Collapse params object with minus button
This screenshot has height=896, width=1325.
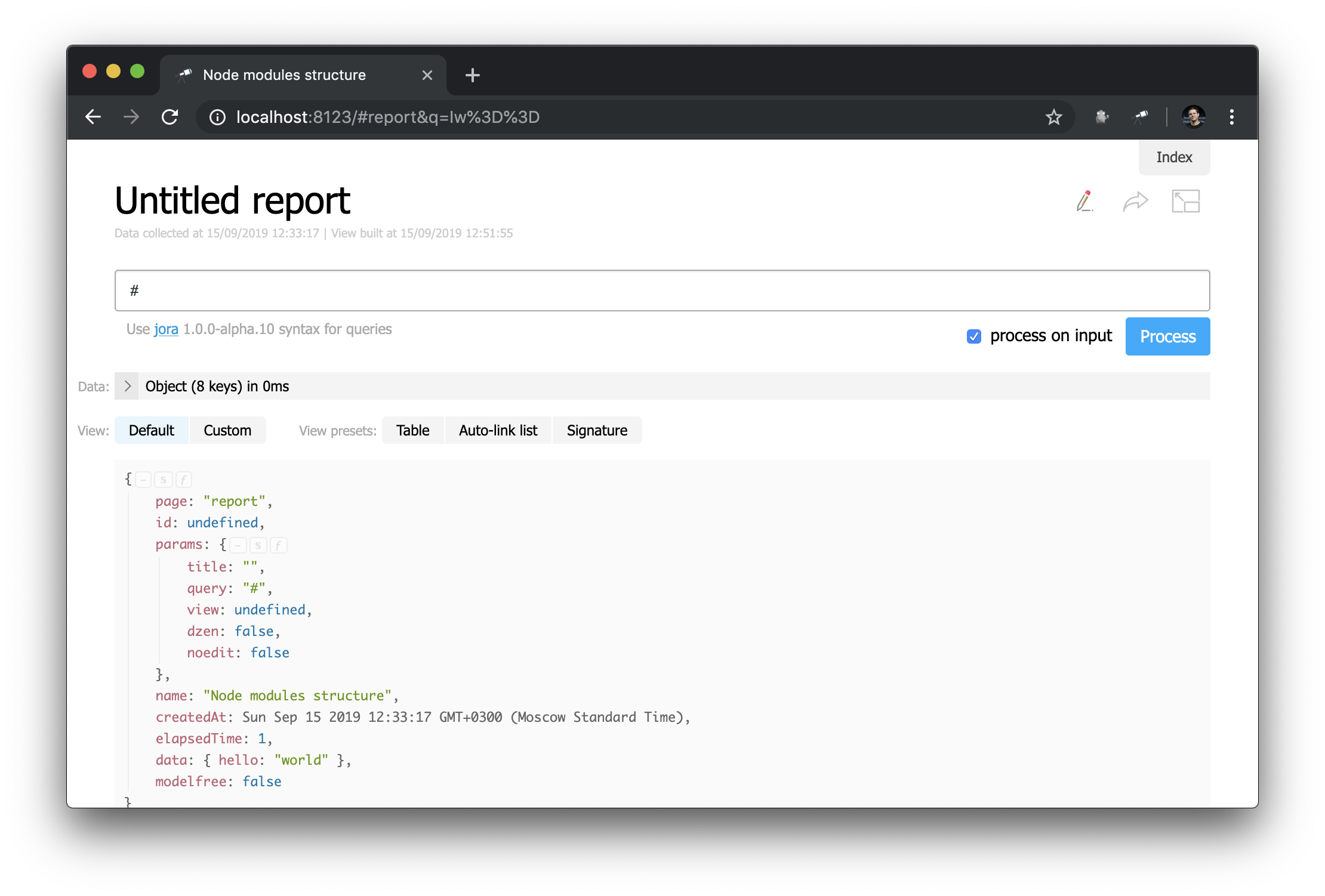pos(238,545)
